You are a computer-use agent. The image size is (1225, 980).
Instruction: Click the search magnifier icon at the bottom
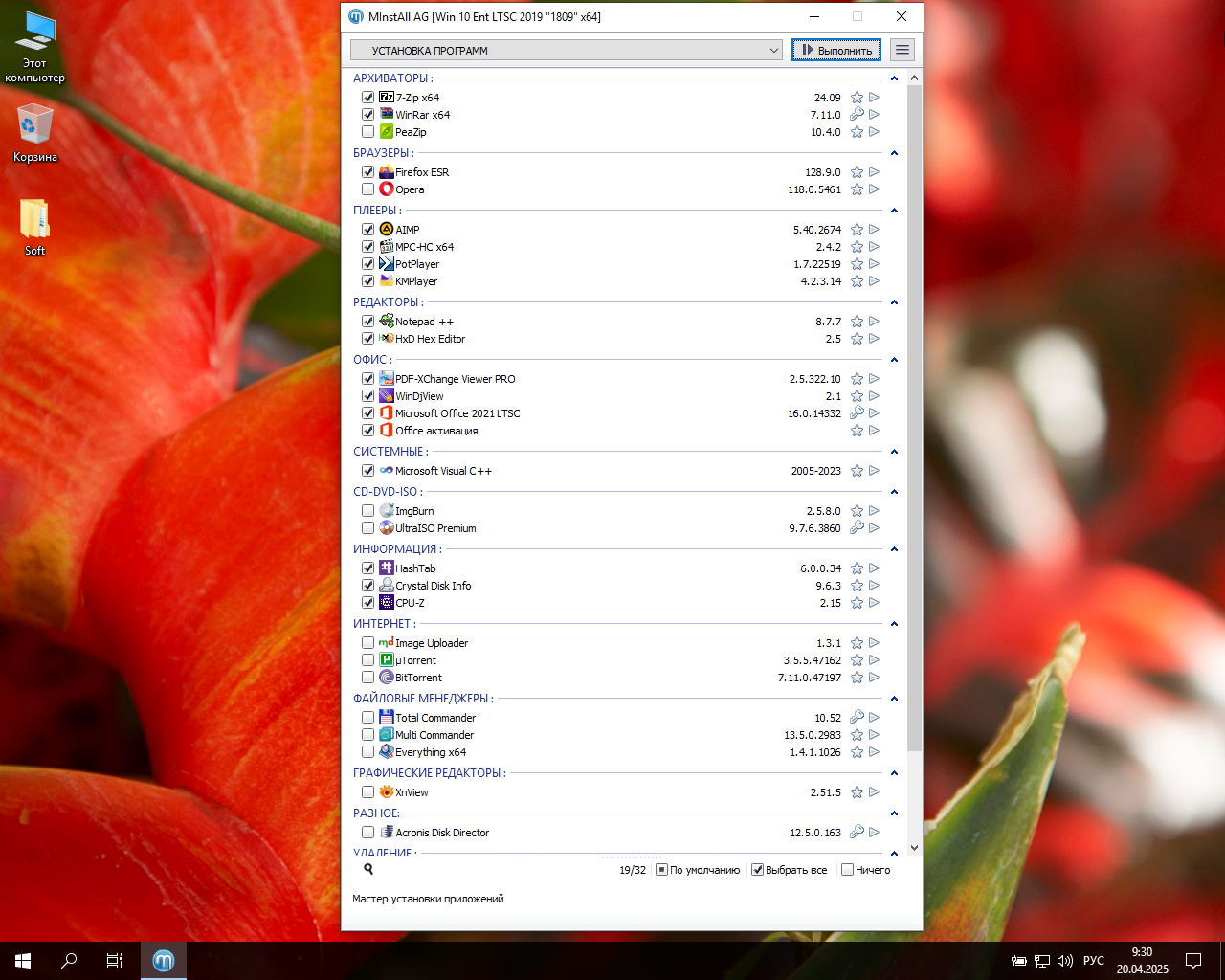point(368,869)
